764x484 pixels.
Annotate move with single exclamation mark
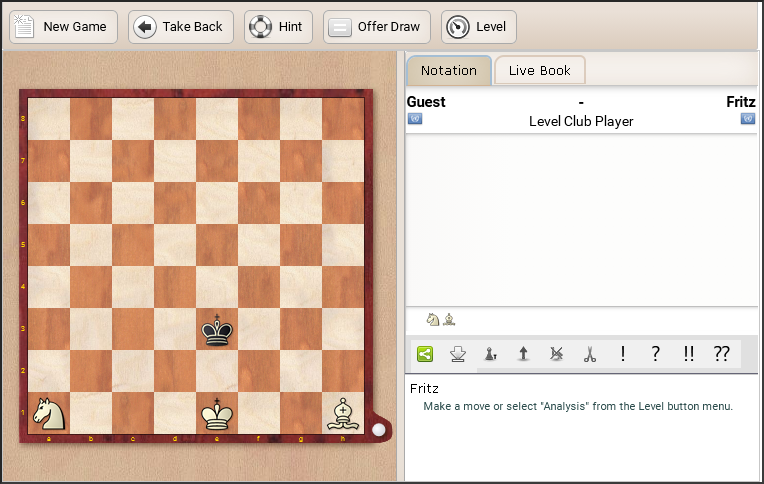click(623, 354)
